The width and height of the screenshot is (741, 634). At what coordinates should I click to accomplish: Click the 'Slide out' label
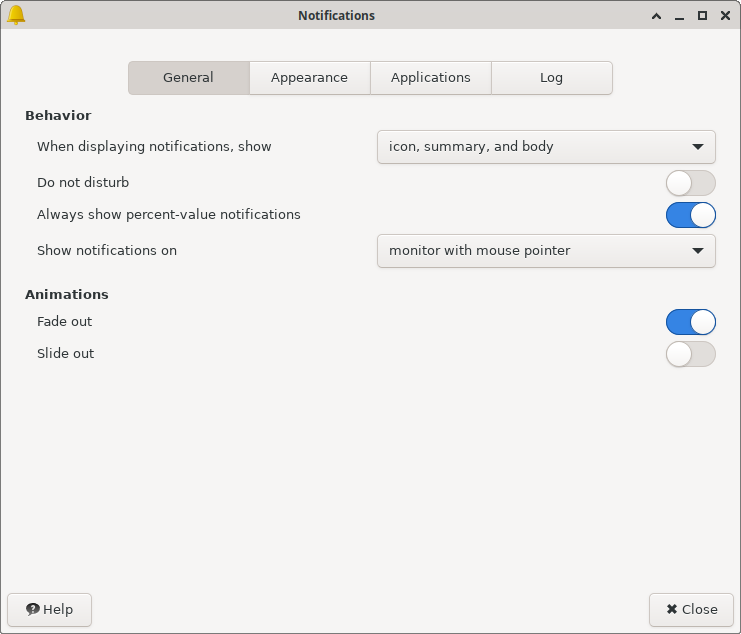tap(65, 354)
